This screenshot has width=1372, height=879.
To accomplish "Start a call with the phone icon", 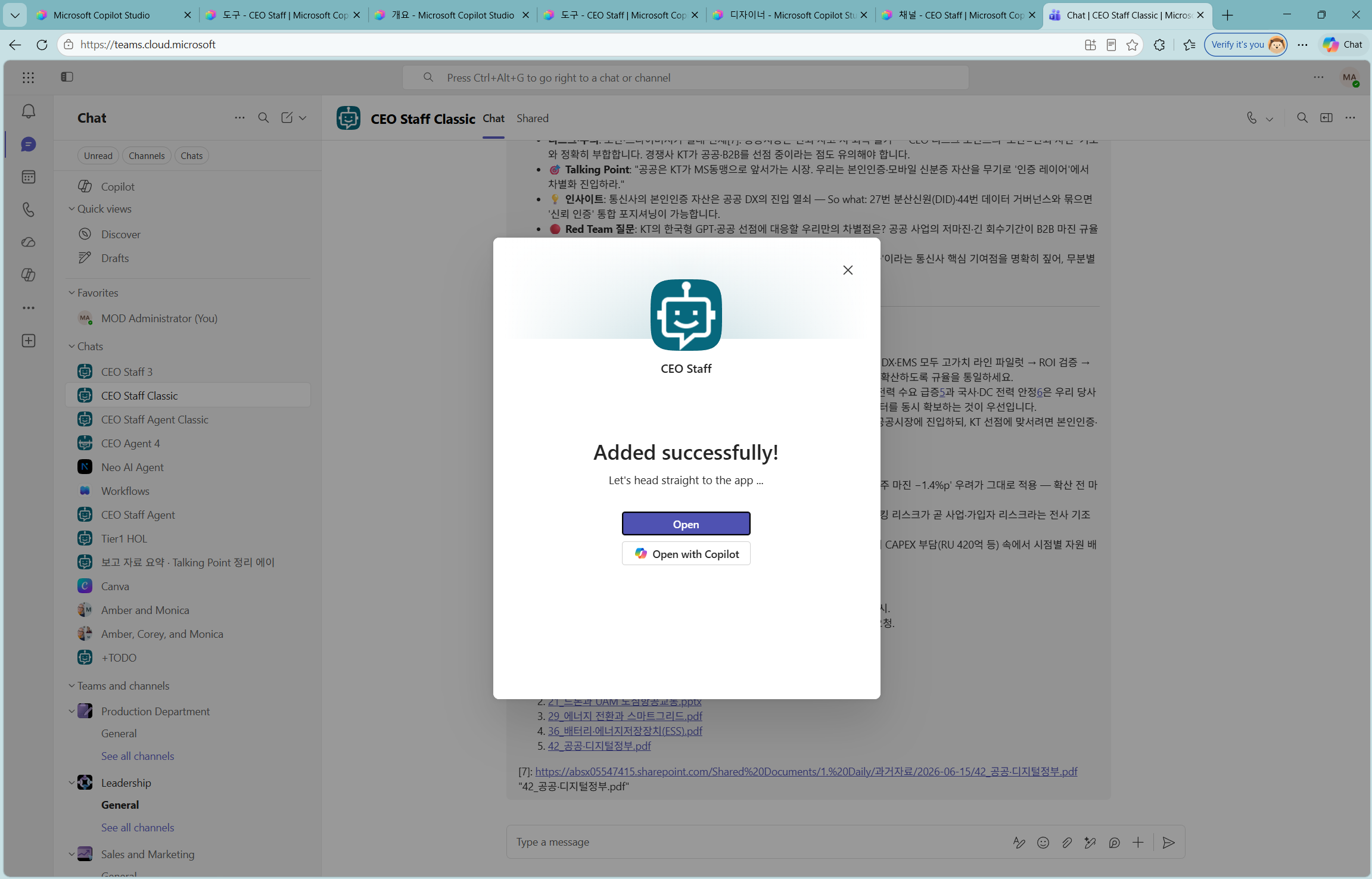I will 1252,118.
